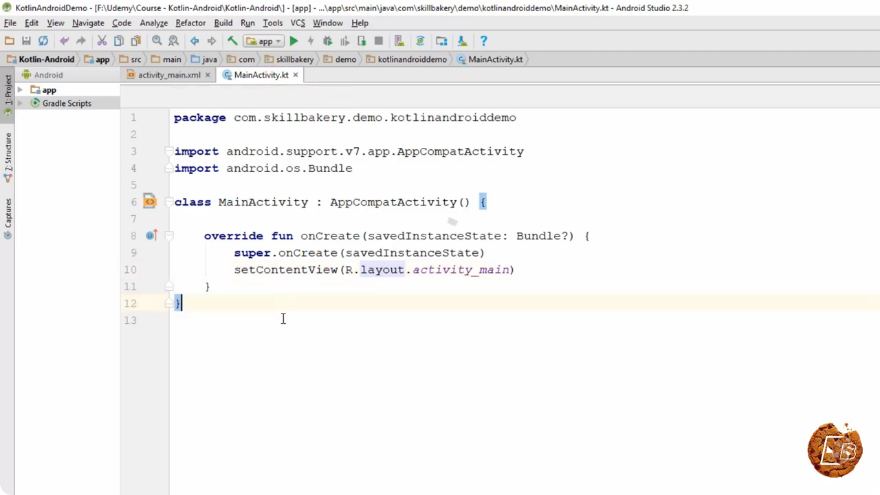Open the Build menu

click(223, 23)
